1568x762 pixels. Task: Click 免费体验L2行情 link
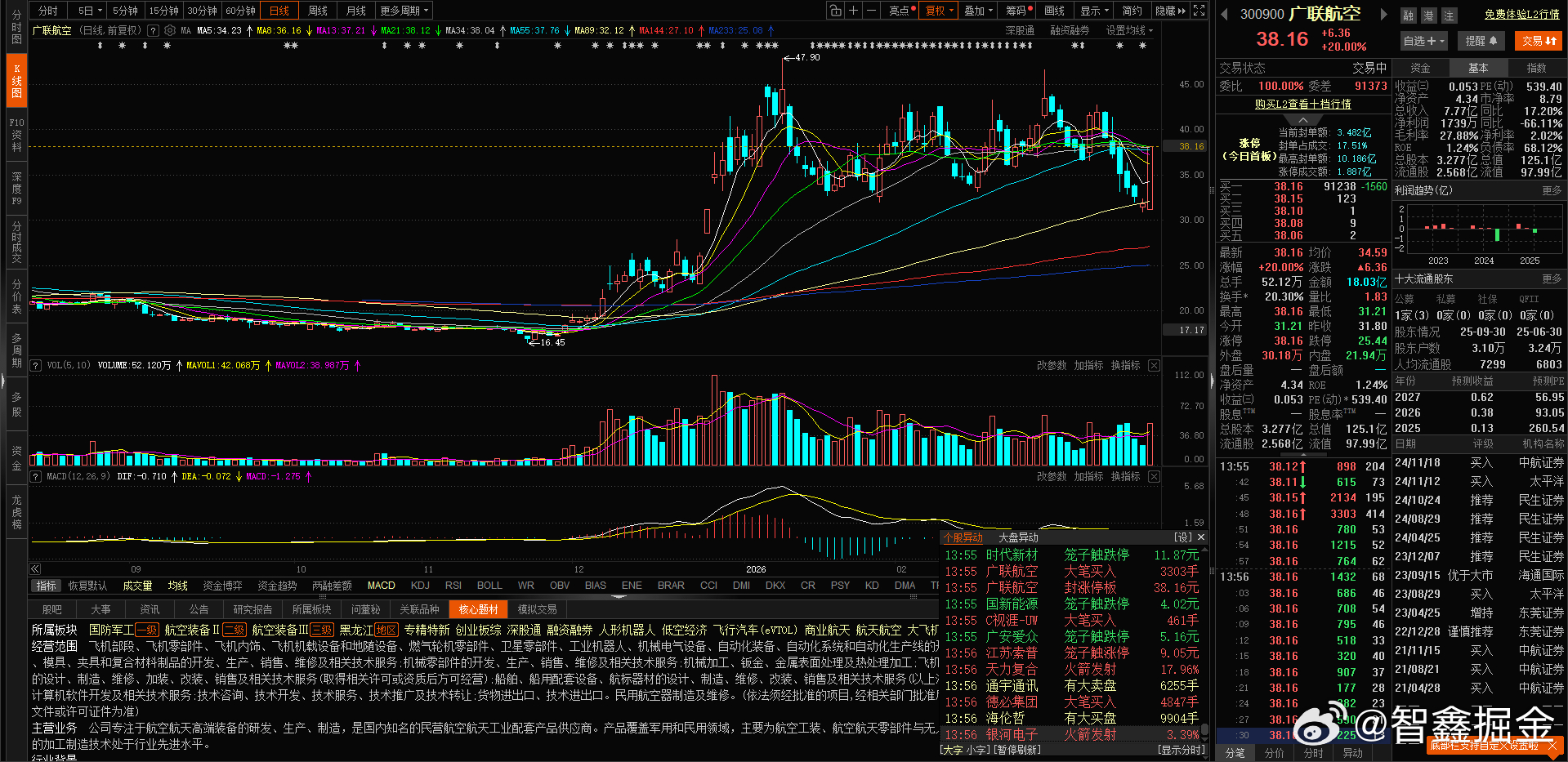point(1521,15)
